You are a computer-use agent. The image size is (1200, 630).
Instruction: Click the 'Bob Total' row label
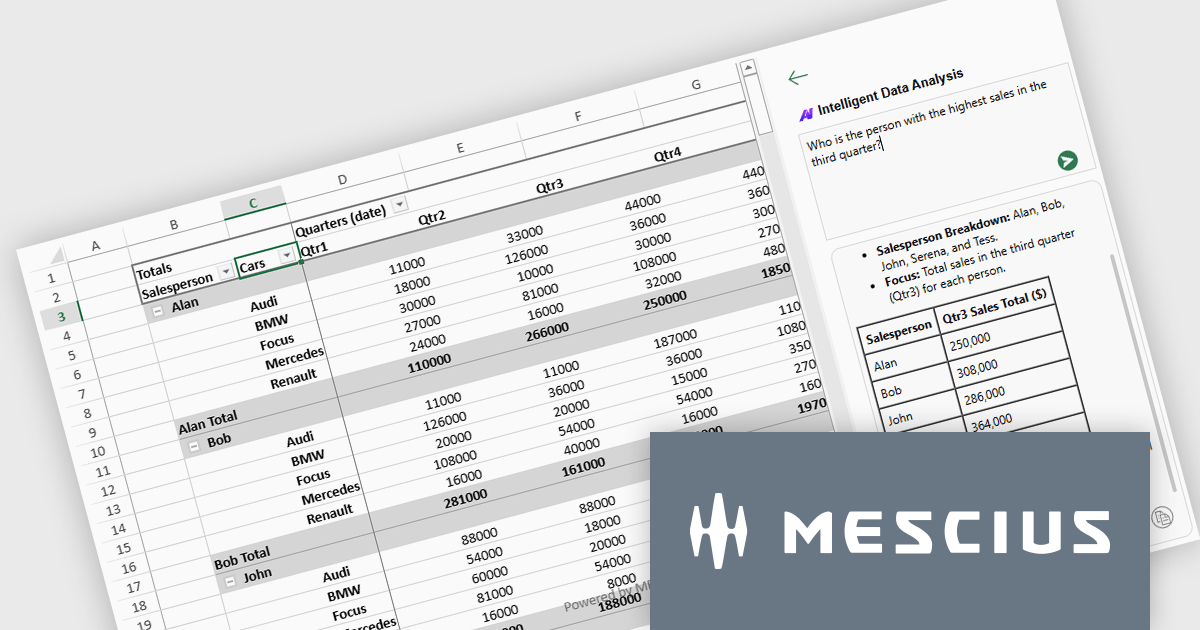click(242, 558)
